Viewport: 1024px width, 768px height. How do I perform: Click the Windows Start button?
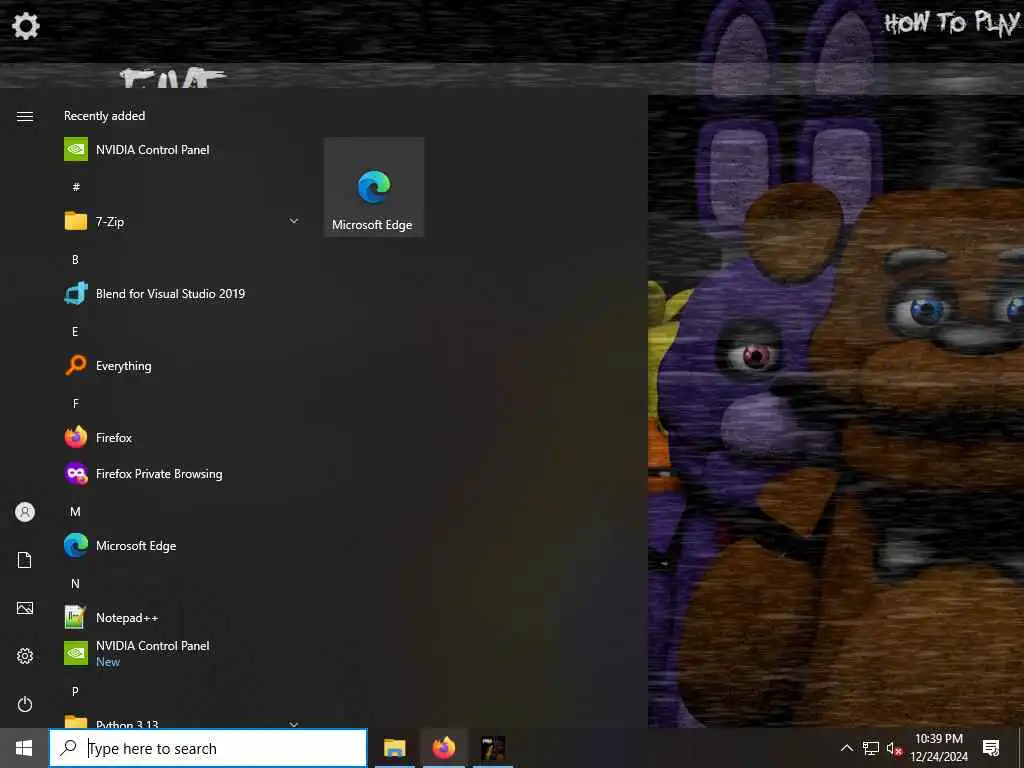tap(24, 748)
